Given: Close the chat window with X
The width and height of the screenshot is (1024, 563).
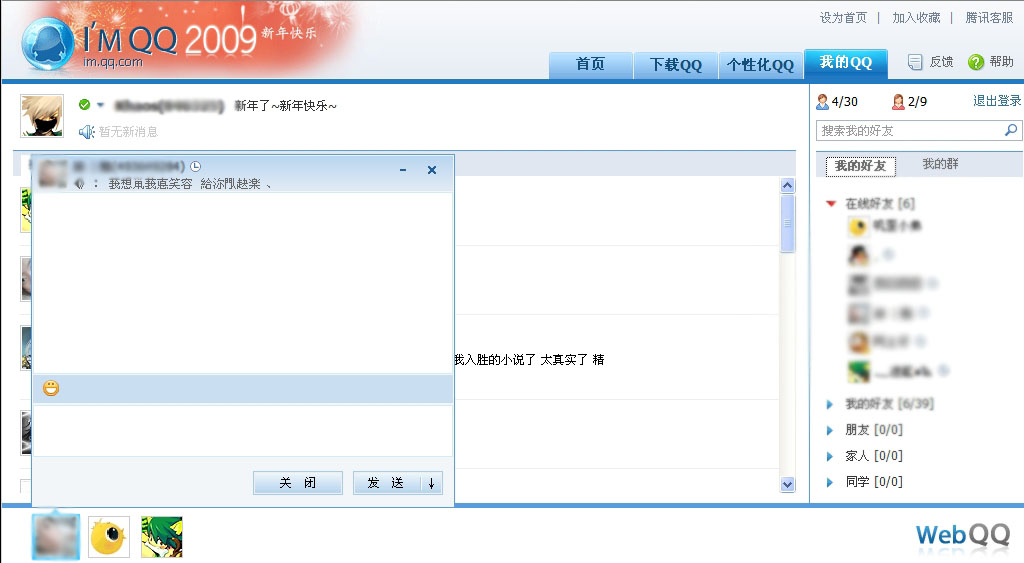Looking at the screenshot, I should tap(432, 170).
